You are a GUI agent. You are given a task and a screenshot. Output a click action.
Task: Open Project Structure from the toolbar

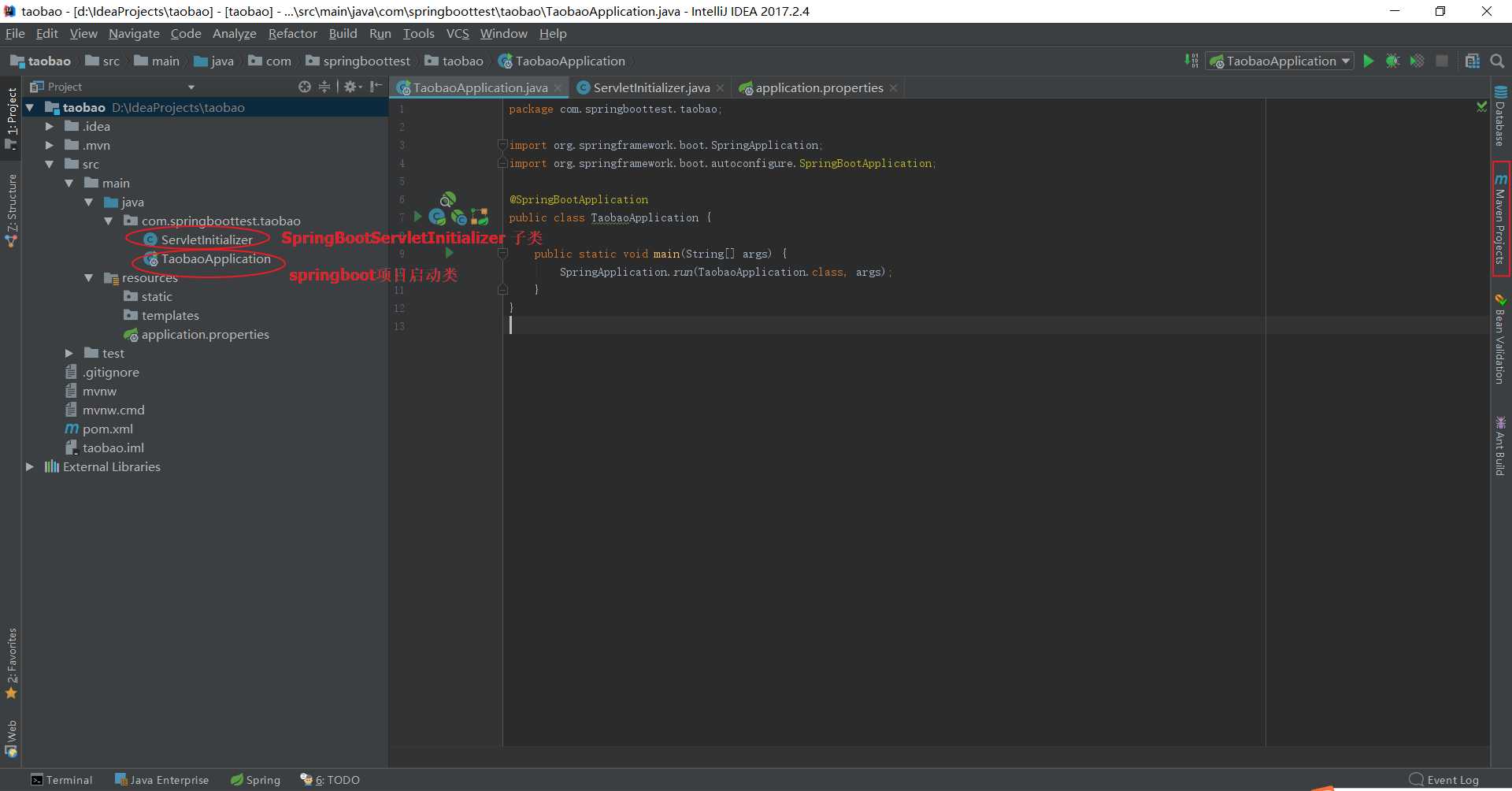click(x=1472, y=61)
